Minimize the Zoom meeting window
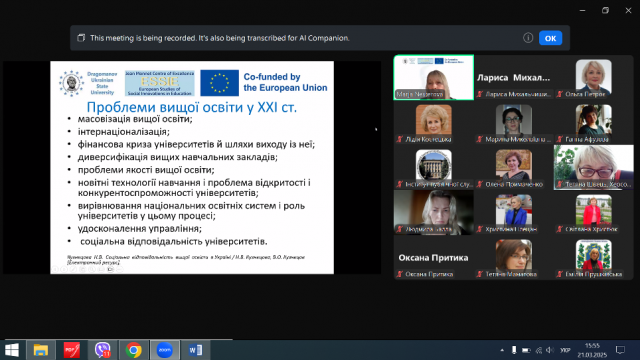 (x=582, y=10)
